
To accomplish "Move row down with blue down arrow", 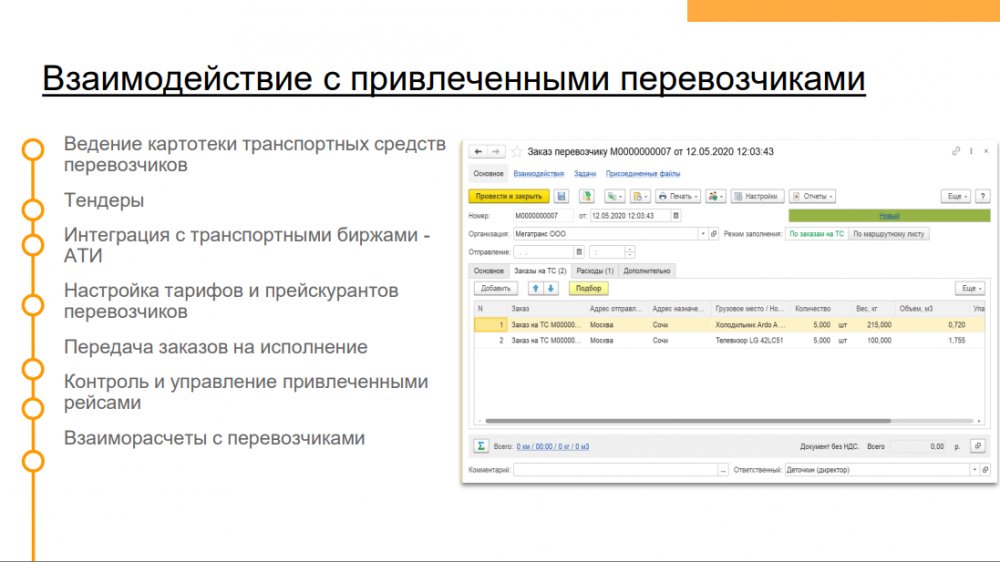I will point(550,288).
